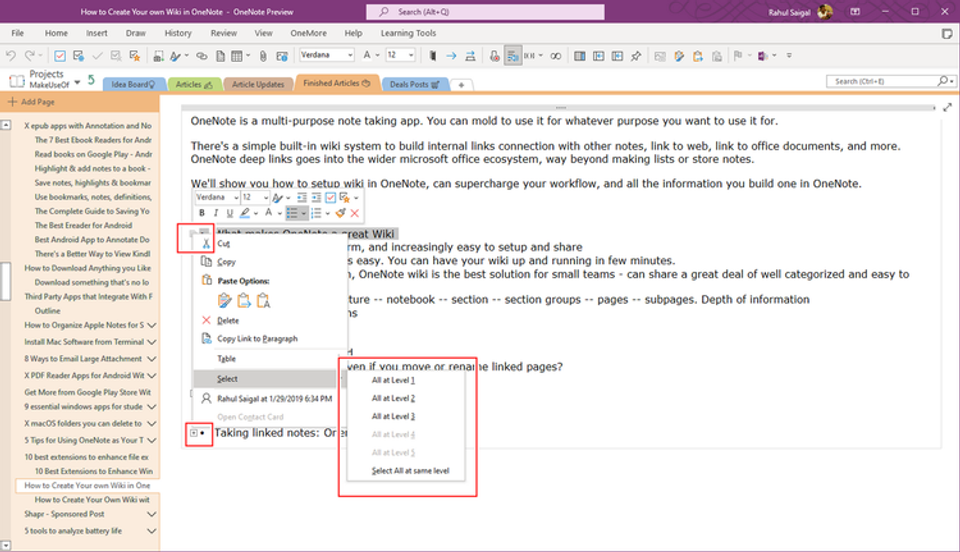Collapse subpages of 'Shapr - Sponsored Post'
Image resolution: width=960 pixels, height=552 pixels.
tap(152, 514)
